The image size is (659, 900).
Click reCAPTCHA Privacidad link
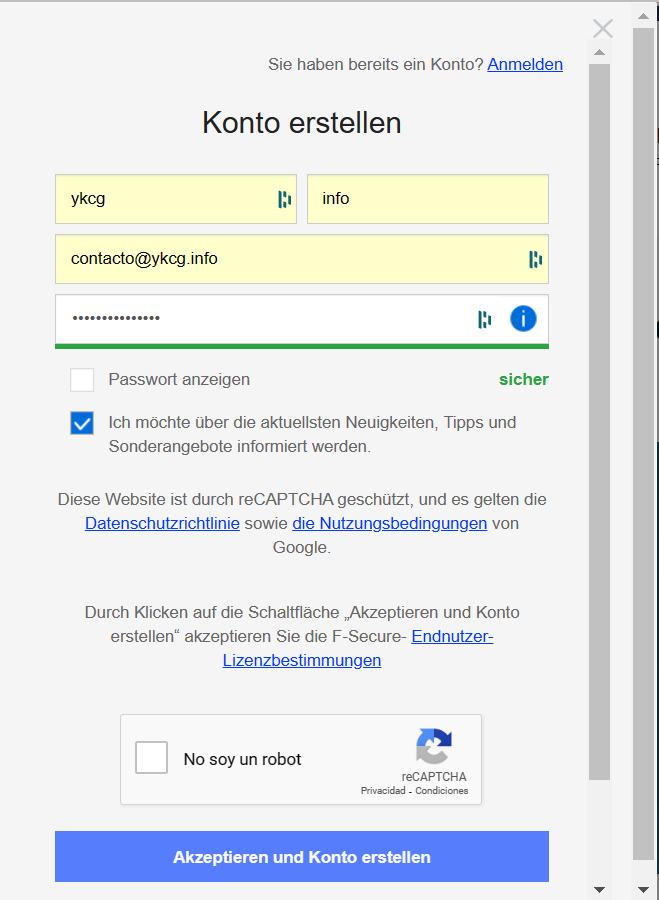tap(383, 791)
